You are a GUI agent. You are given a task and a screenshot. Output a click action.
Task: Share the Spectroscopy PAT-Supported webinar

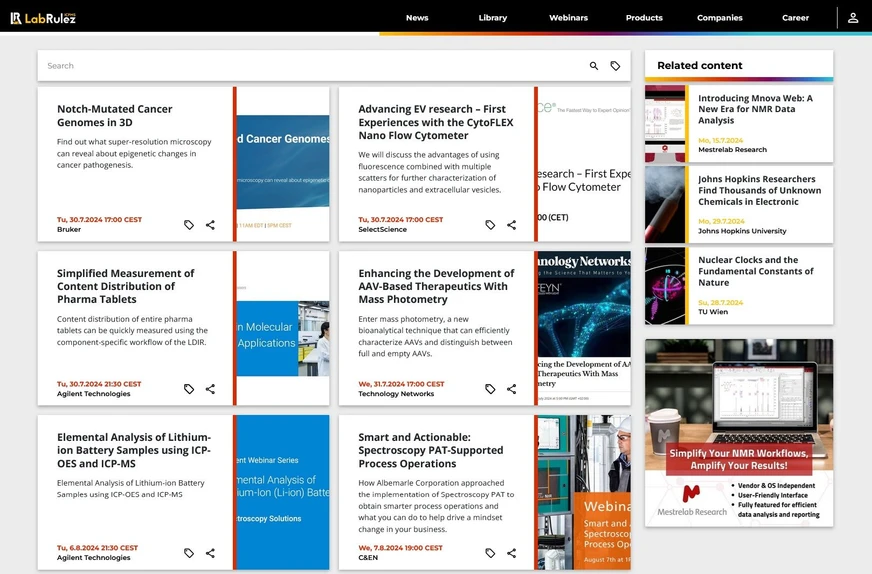(512, 553)
